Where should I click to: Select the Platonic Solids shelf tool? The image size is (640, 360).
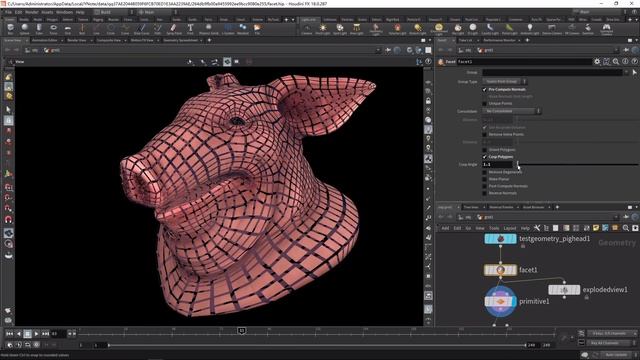pyautogui.click(x=209, y=29)
